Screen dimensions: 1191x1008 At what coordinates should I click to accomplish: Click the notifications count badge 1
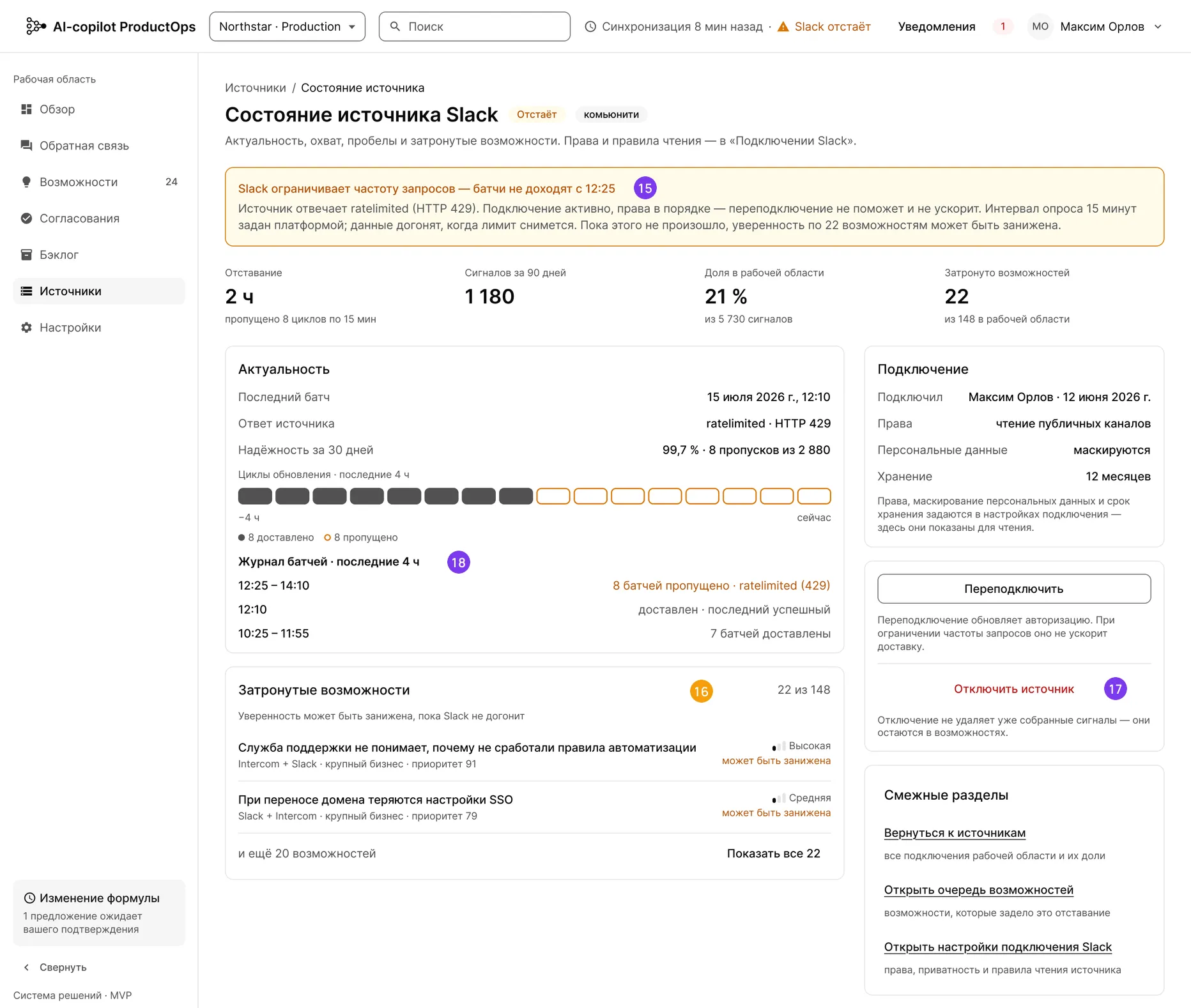click(x=1003, y=26)
